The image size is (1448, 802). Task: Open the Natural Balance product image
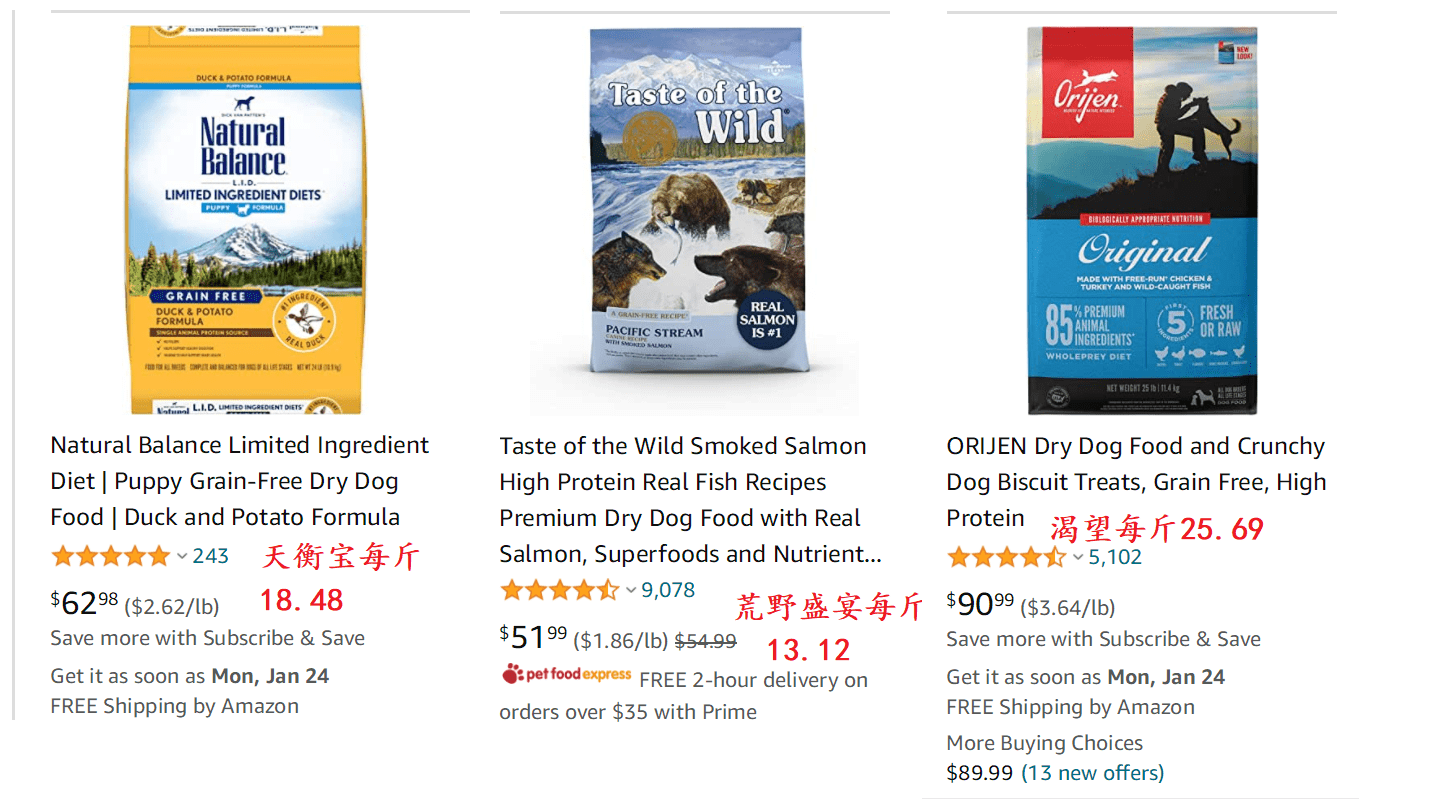(x=245, y=220)
